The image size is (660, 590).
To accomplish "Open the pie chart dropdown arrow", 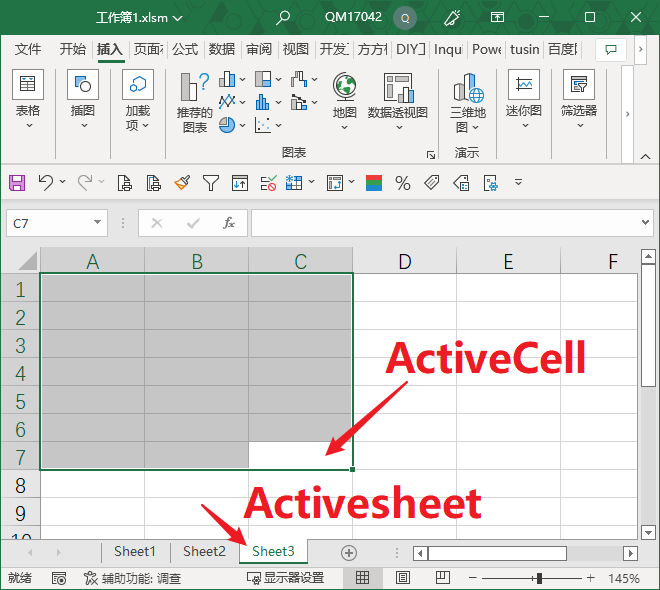I will (x=242, y=125).
